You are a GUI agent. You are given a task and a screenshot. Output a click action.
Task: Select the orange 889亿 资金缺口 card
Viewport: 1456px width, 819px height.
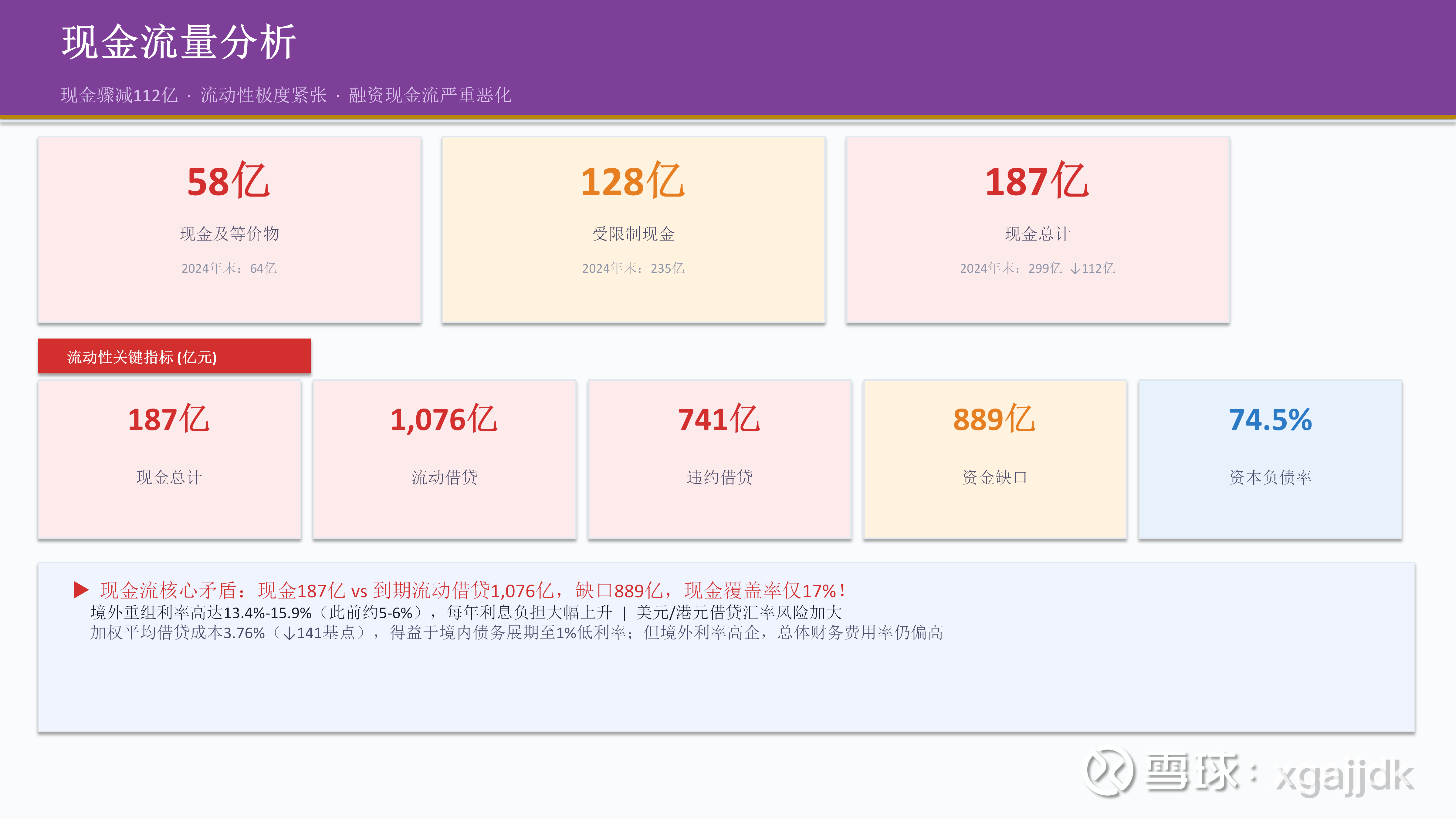pos(995,459)
